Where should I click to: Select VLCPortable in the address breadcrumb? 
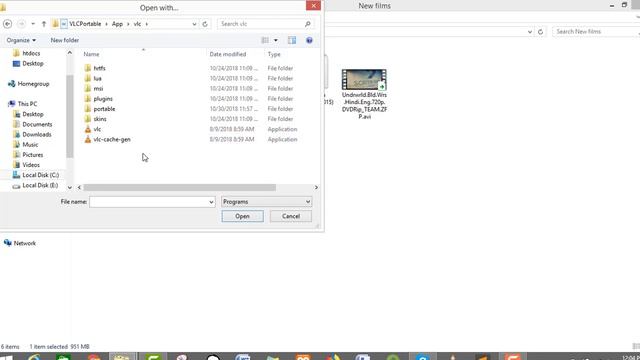click(x=85, y=24)
